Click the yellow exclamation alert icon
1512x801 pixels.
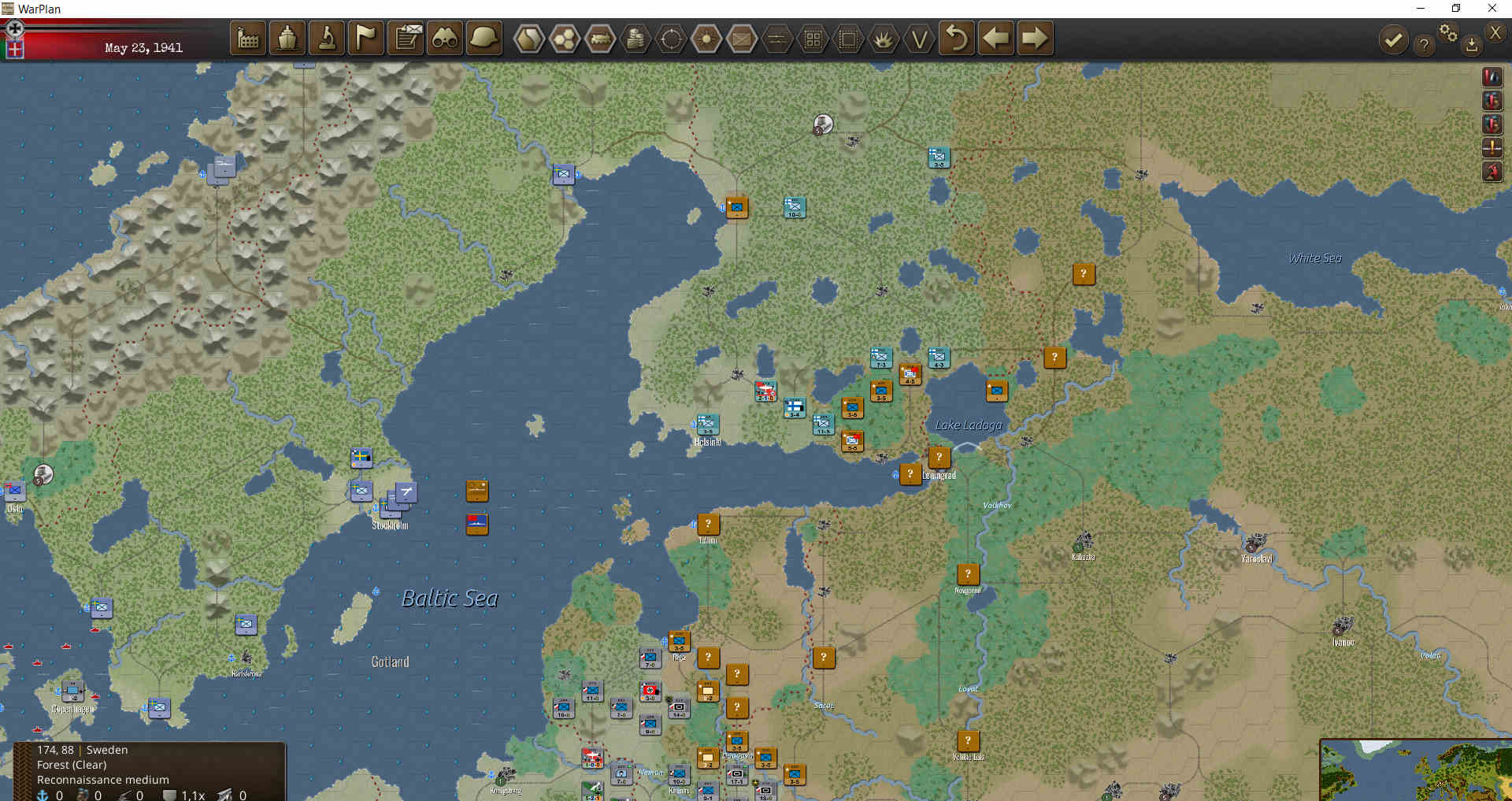1492,147
